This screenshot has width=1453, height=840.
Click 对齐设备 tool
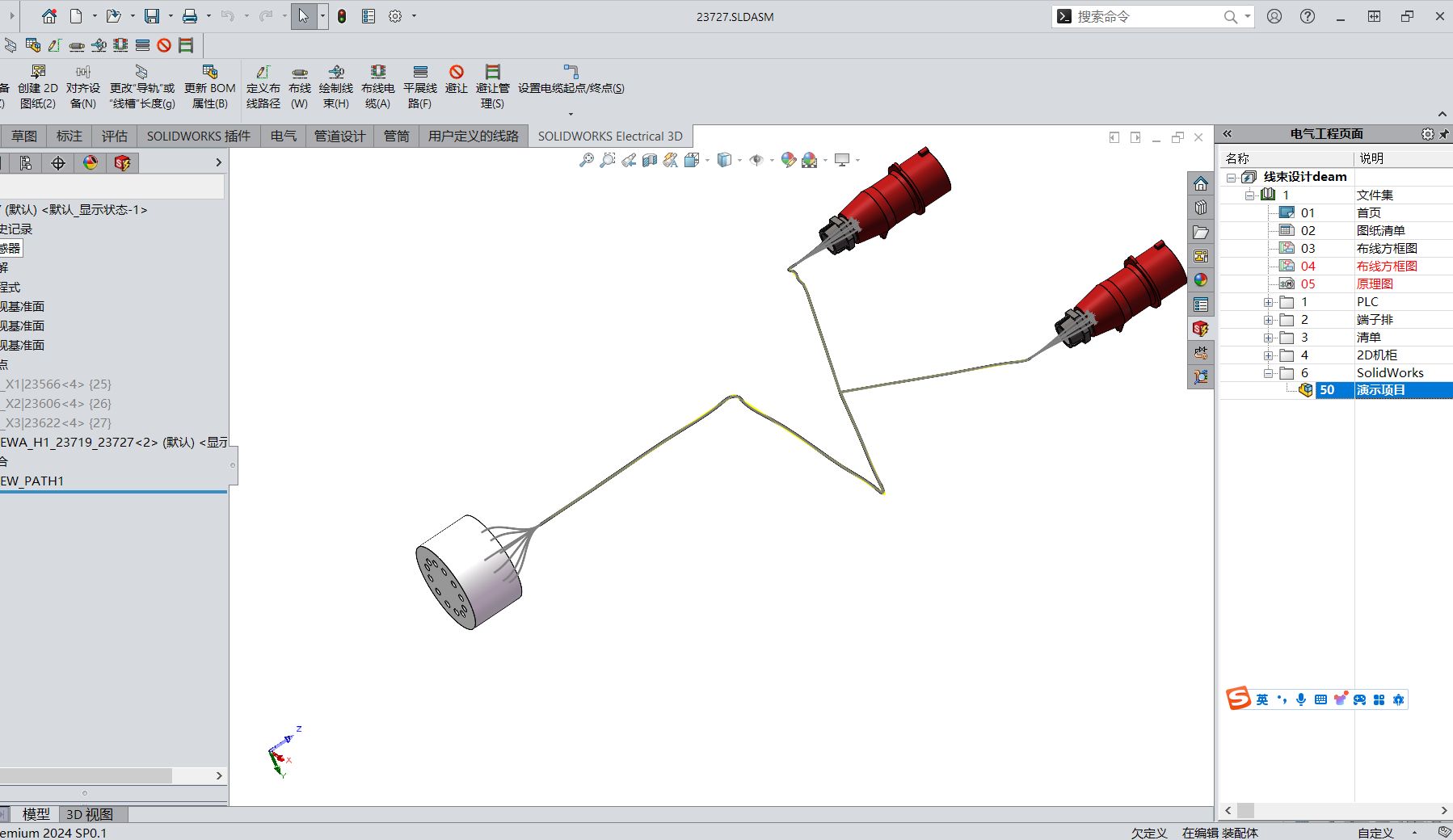[83, 87]
